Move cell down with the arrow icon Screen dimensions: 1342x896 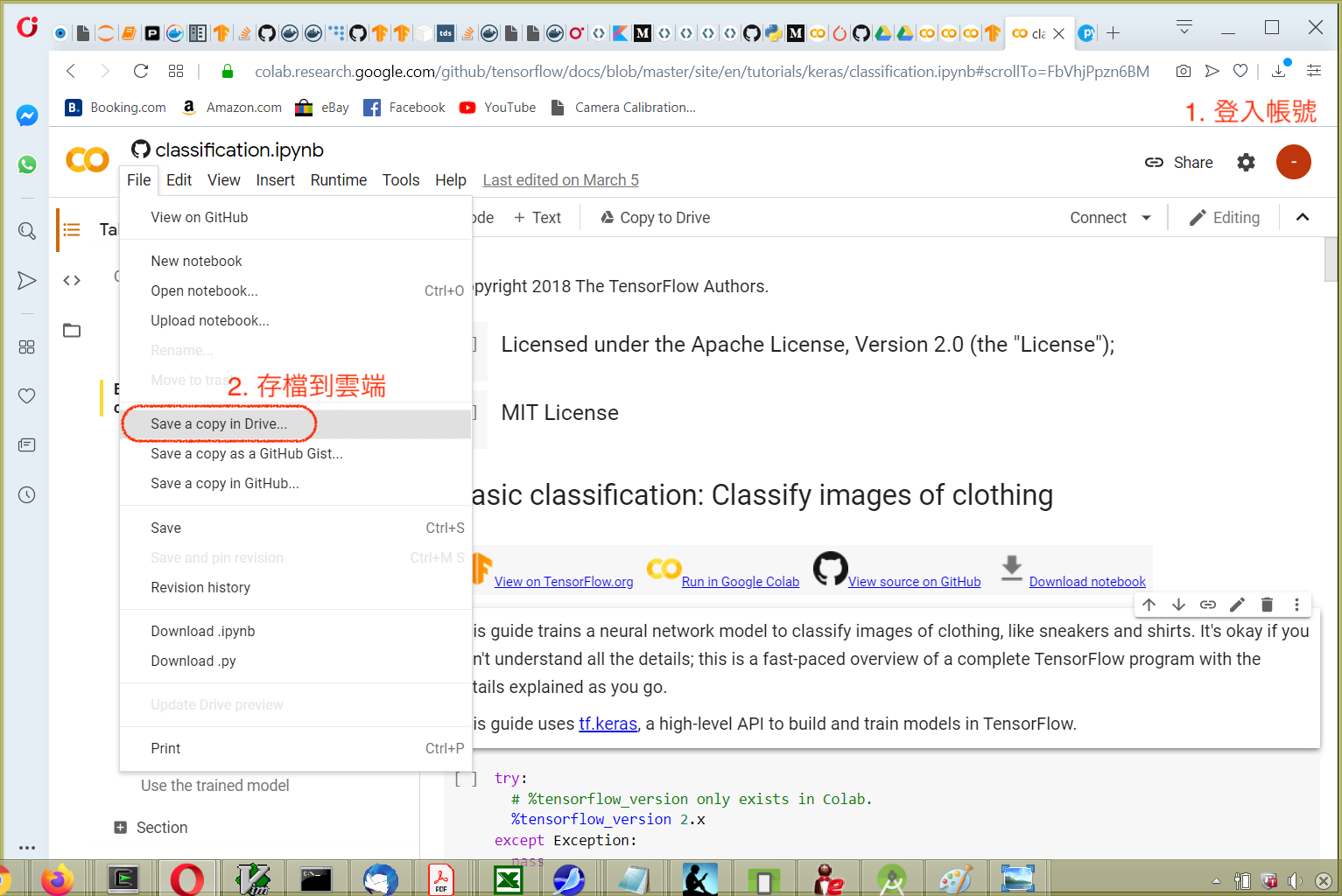1178,605
